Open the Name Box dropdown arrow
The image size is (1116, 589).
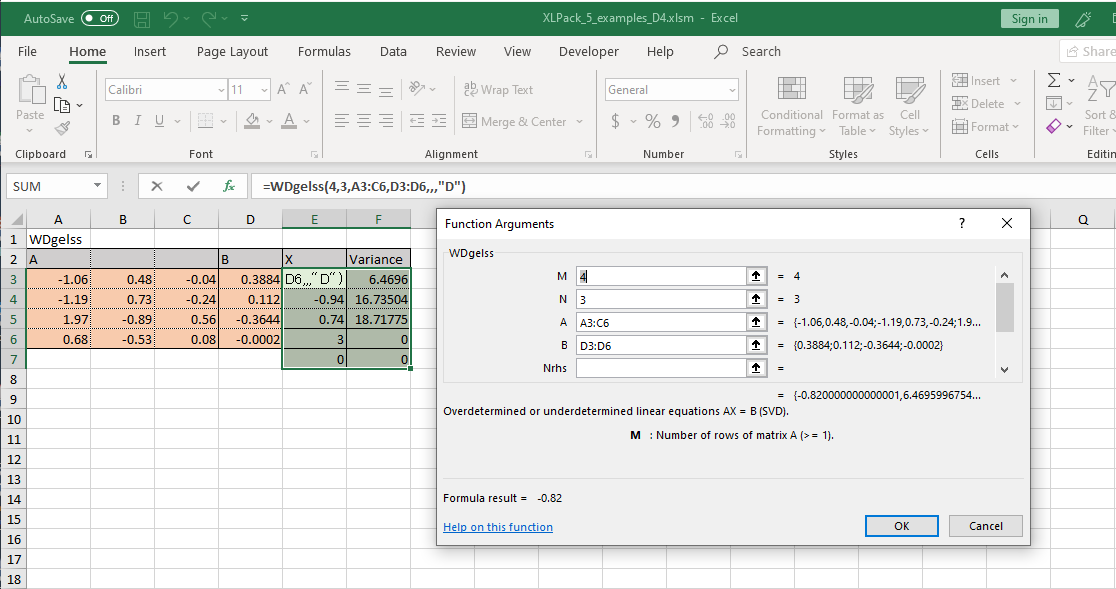click(x=98, y=186)
